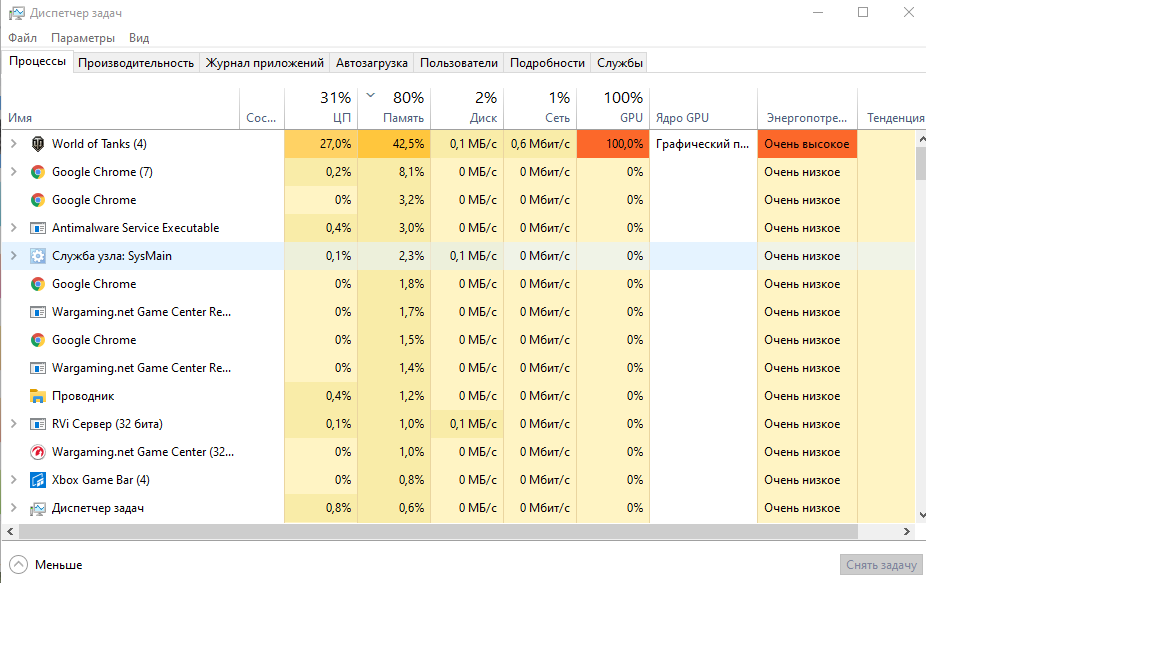The width and height of the screenshot is (1152, 648).
Task: Switch to the Производительность tab
Action: pos(136,63)
